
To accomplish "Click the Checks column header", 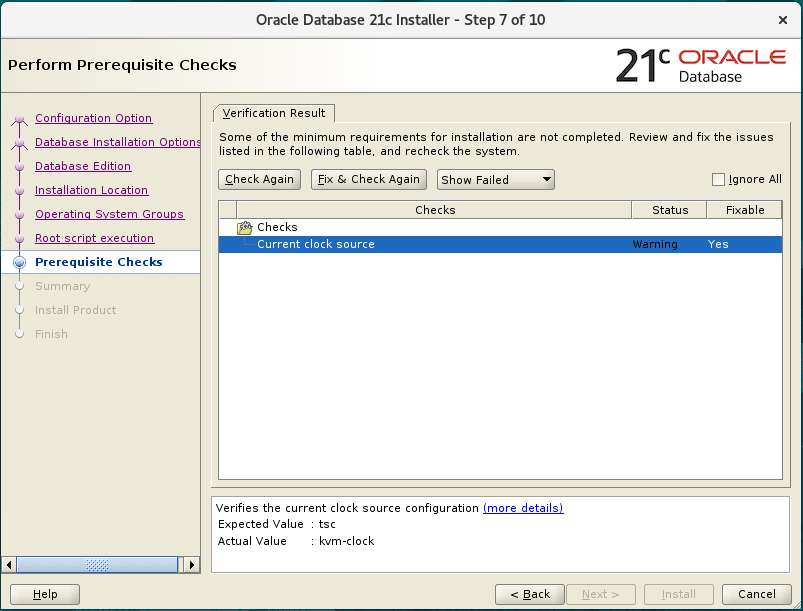I will click(434, 210).
